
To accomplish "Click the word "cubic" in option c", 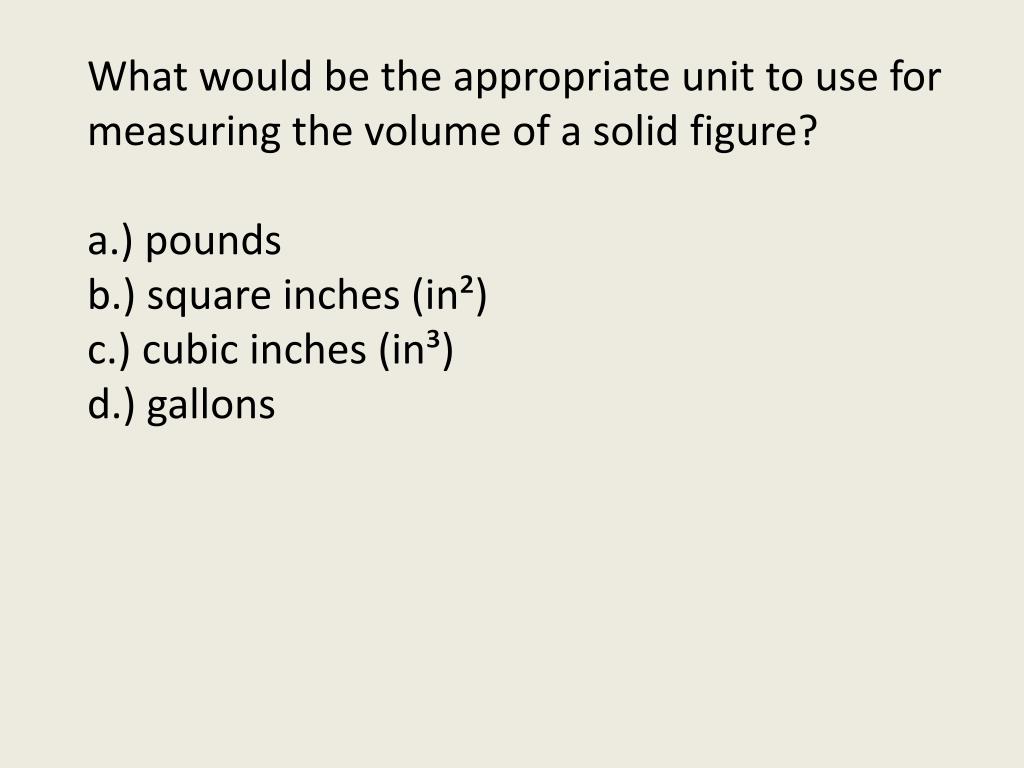I will [191, 349].
